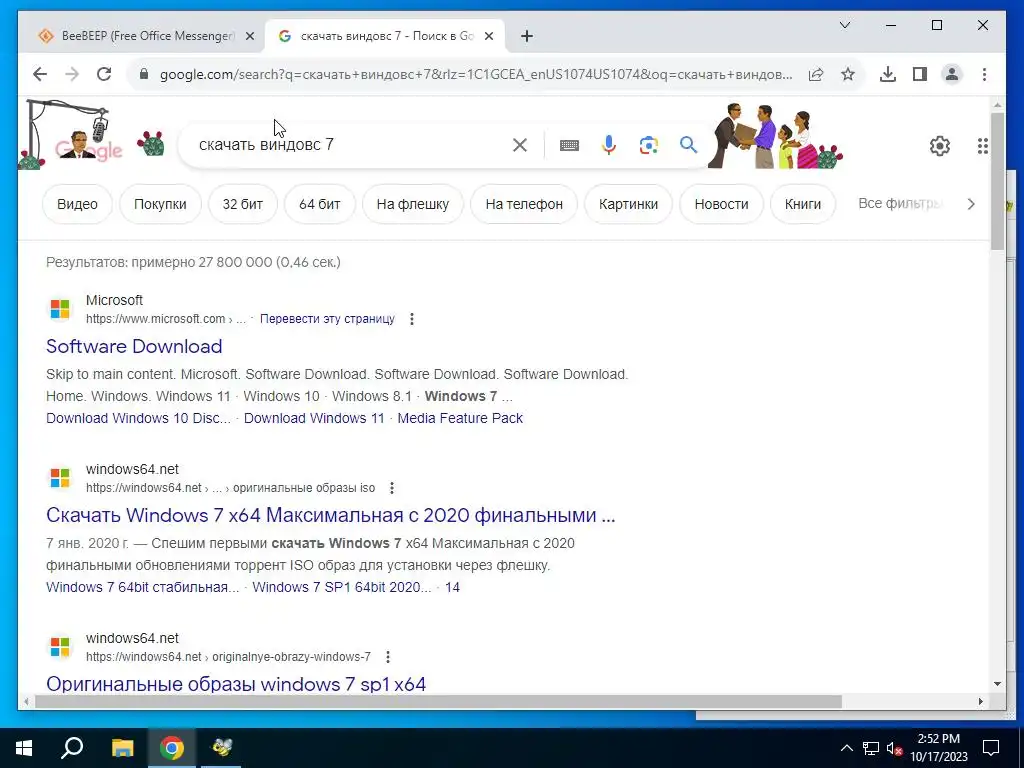The height and width of the screenshot is (768, 1024).
Task: View site information via the lock icon
Action: pos(144,74)
